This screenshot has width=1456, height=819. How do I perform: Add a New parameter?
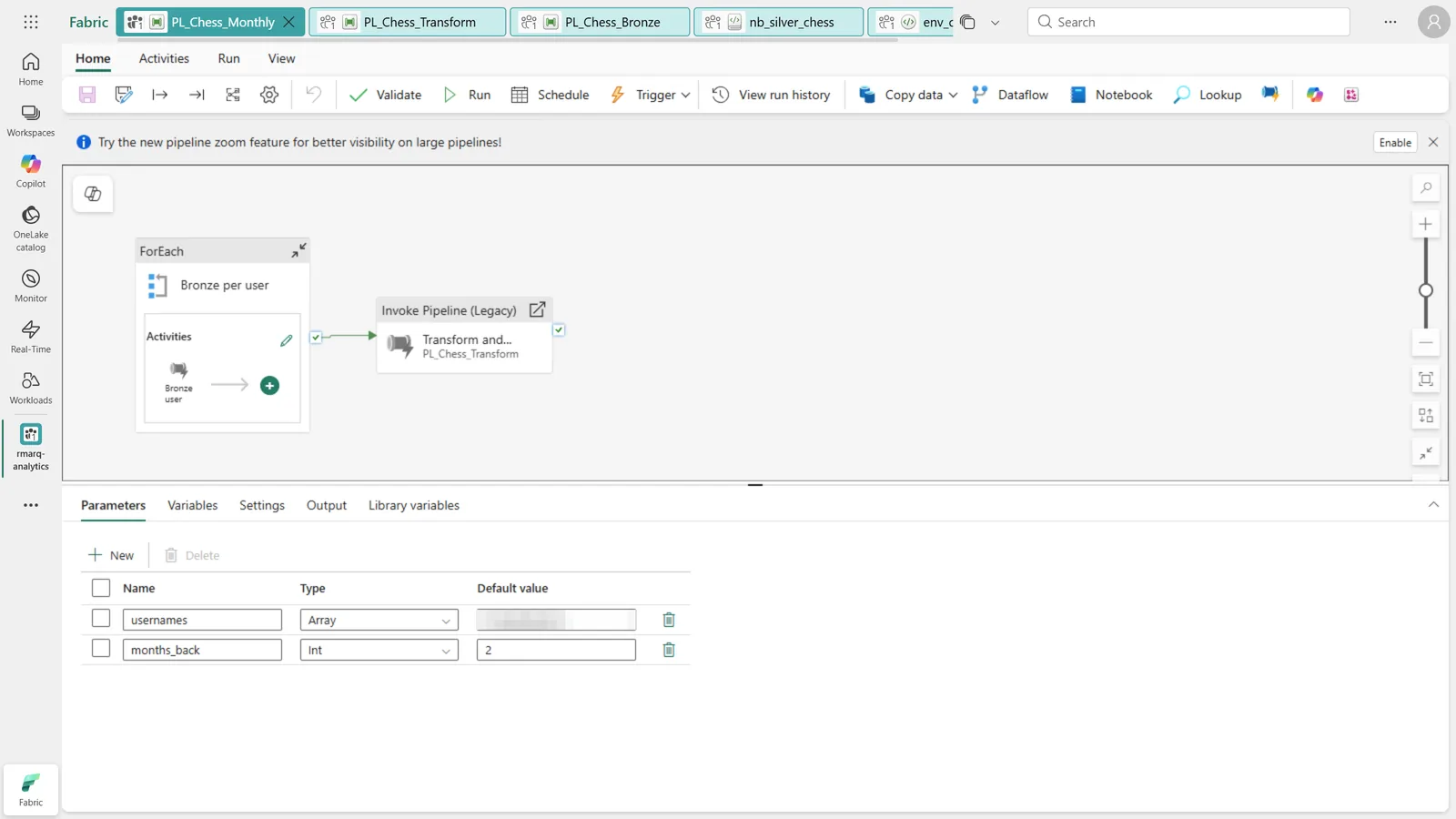pos(111,555)
